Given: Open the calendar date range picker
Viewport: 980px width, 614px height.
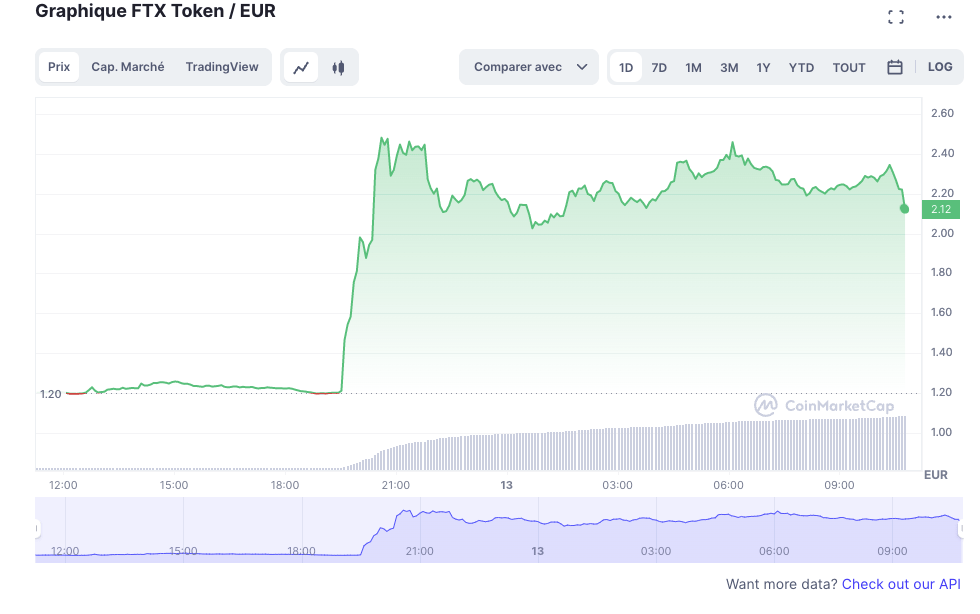Looking at the screenshot, I should click(x=894, y=67).
